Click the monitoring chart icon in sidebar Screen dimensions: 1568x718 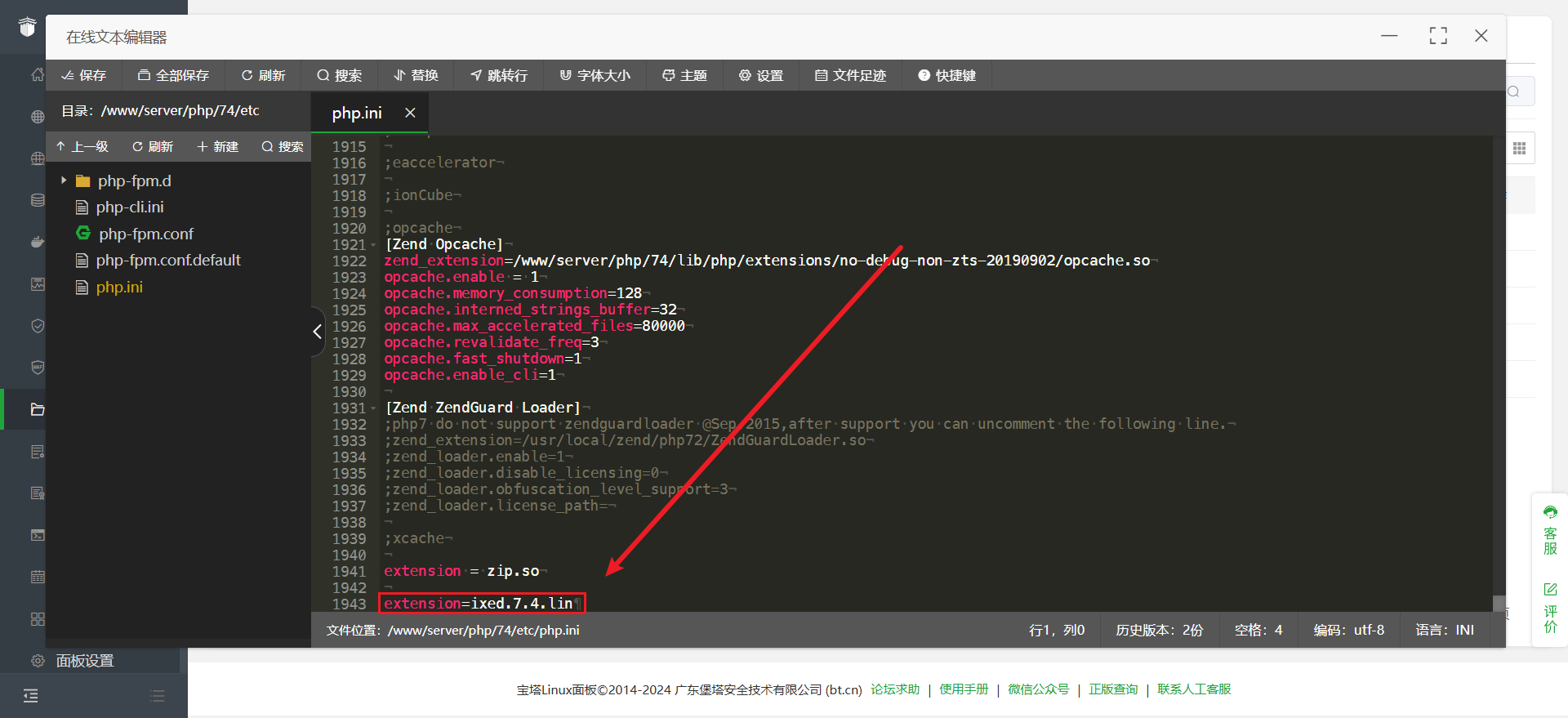coord(38,284)
